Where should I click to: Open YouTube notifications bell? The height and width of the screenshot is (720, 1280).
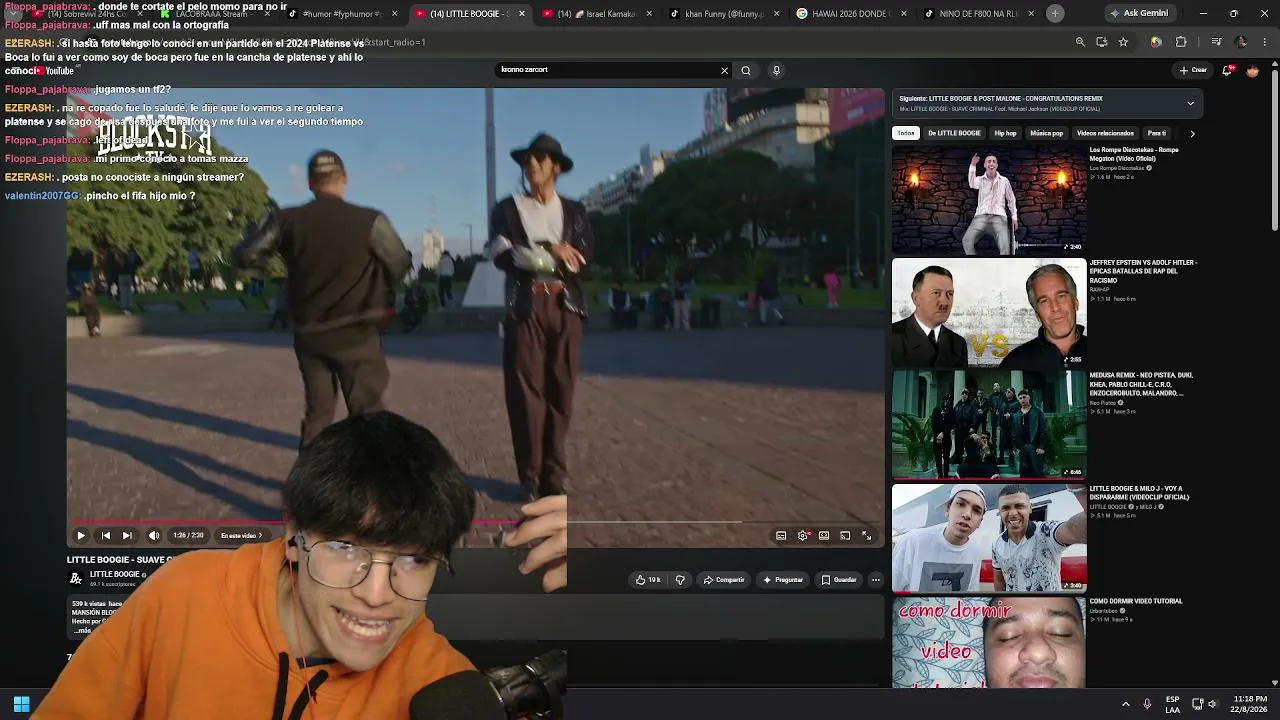[x=1228, y=70]
